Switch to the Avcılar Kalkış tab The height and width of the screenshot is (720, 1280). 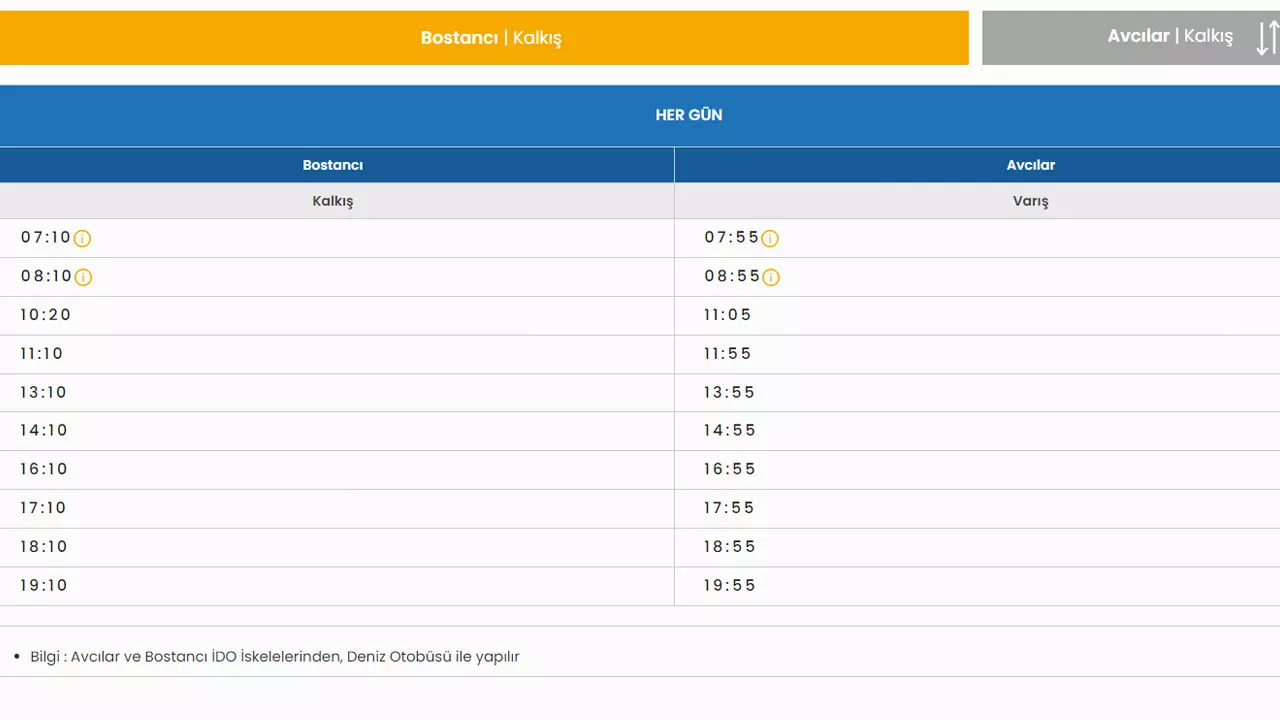pos(1169,37)
